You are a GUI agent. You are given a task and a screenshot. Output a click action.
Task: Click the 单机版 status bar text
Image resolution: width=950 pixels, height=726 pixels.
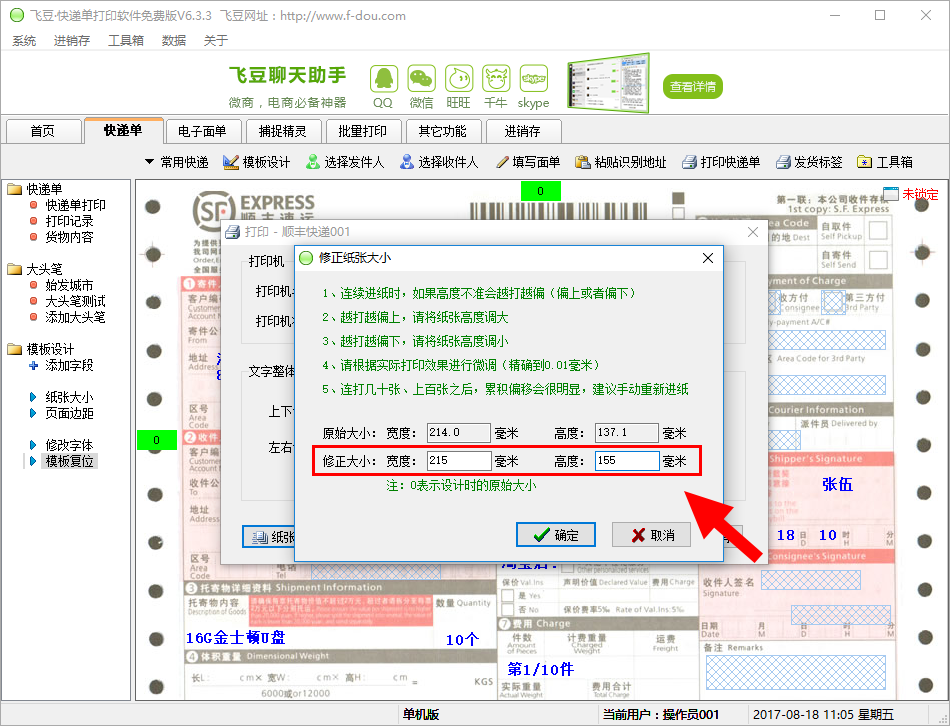coord(421,714)
